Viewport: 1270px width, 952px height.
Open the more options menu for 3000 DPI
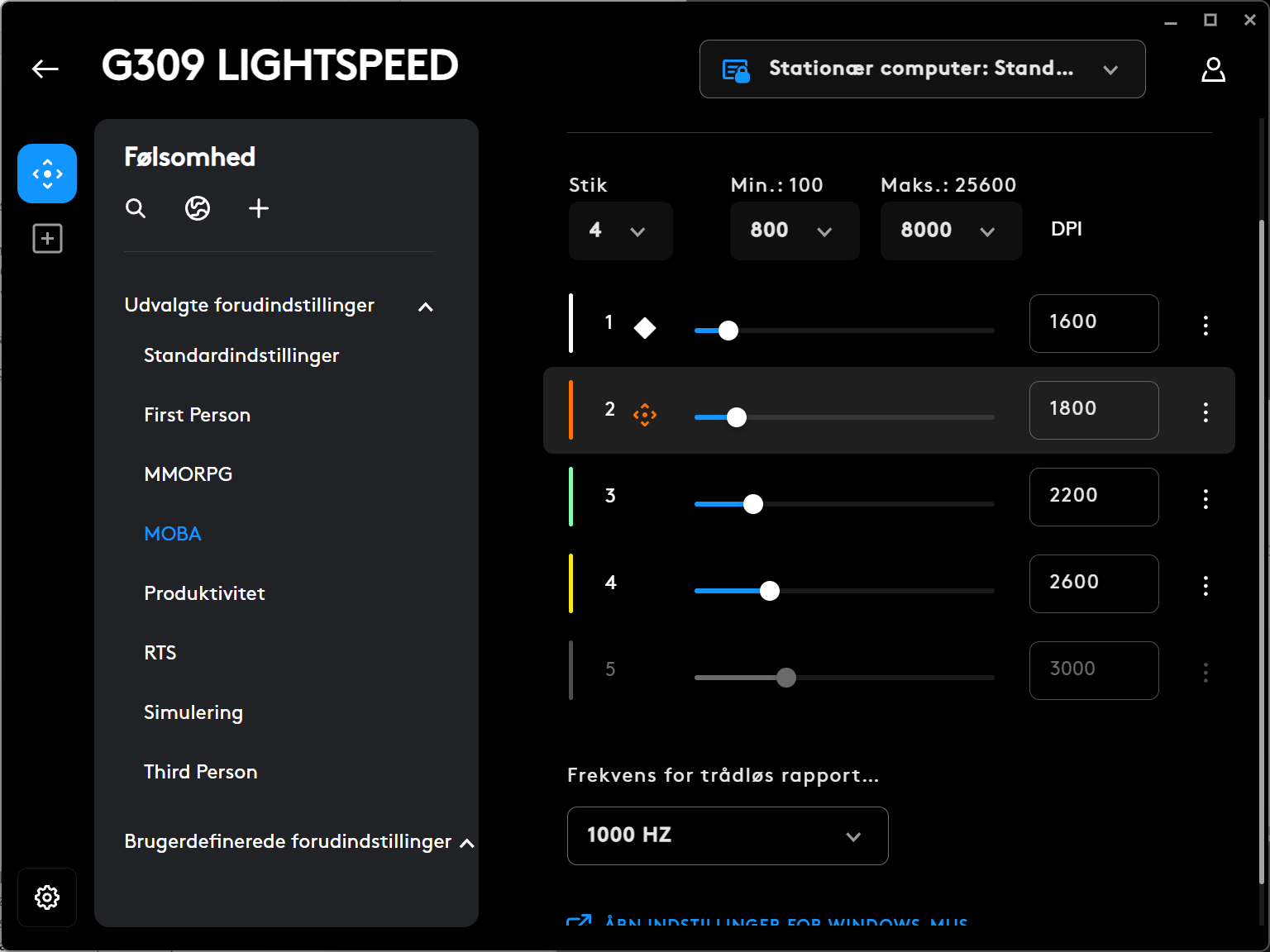[1206, 672]
